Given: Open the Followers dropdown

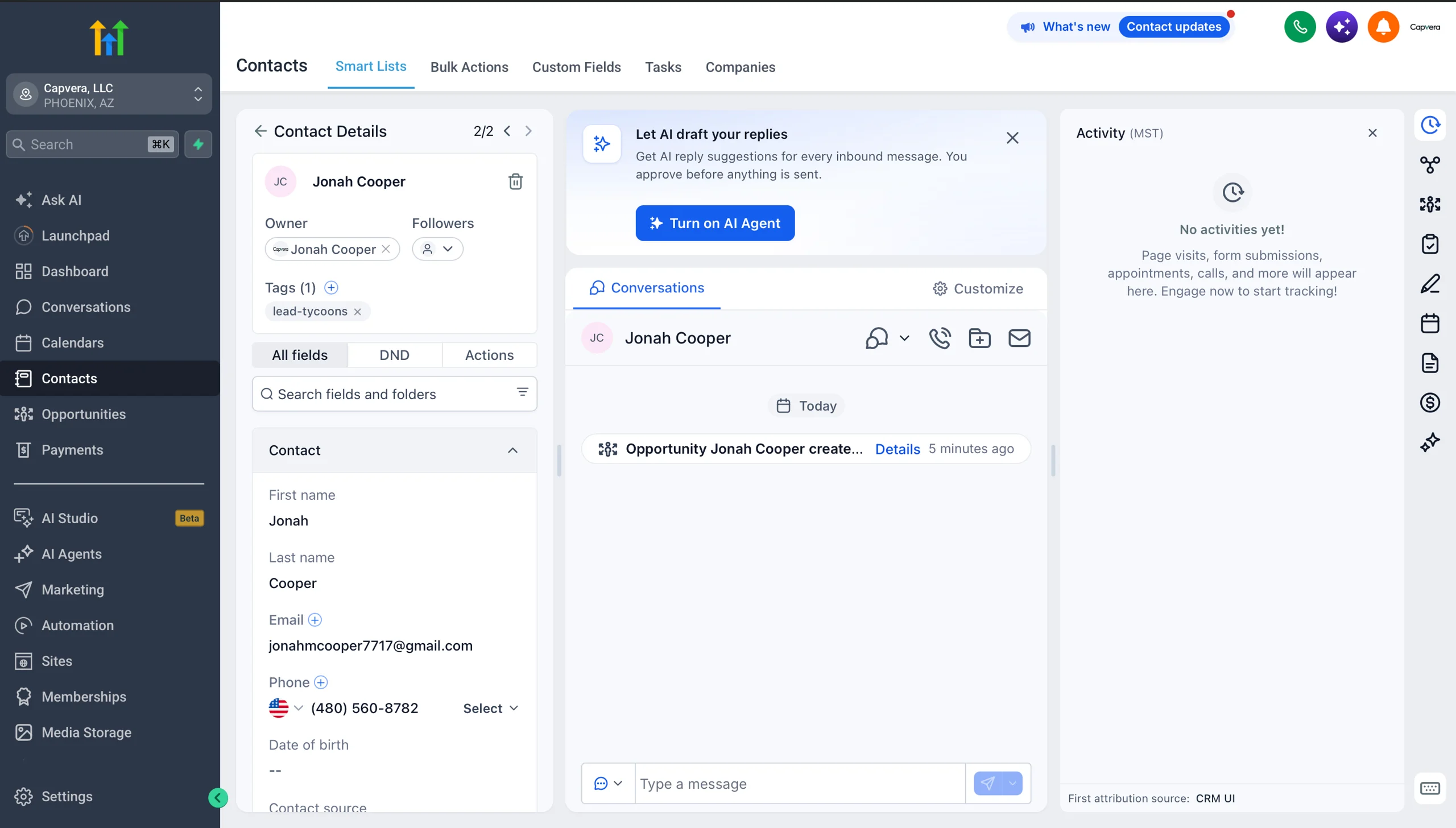Looking at the screenshot, I should coord(437,249).
